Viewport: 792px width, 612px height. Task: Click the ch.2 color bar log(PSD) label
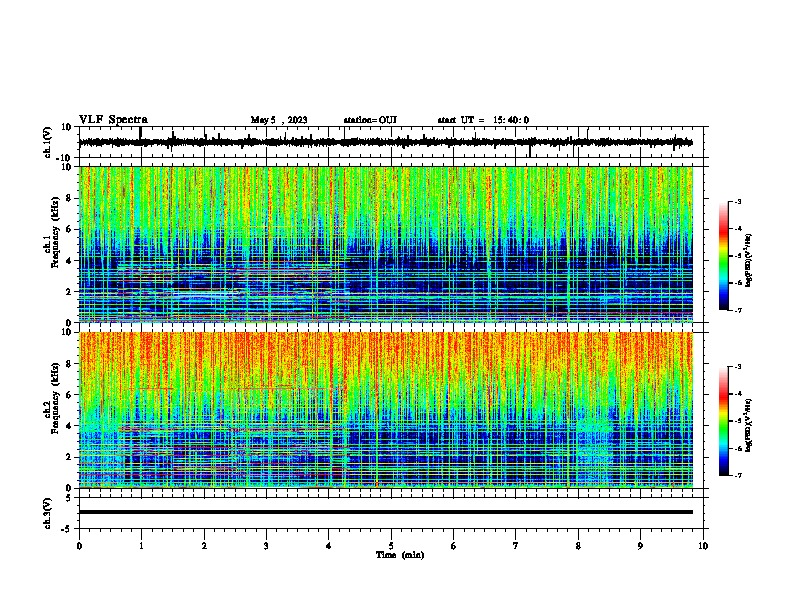click(x=748, y=425)
